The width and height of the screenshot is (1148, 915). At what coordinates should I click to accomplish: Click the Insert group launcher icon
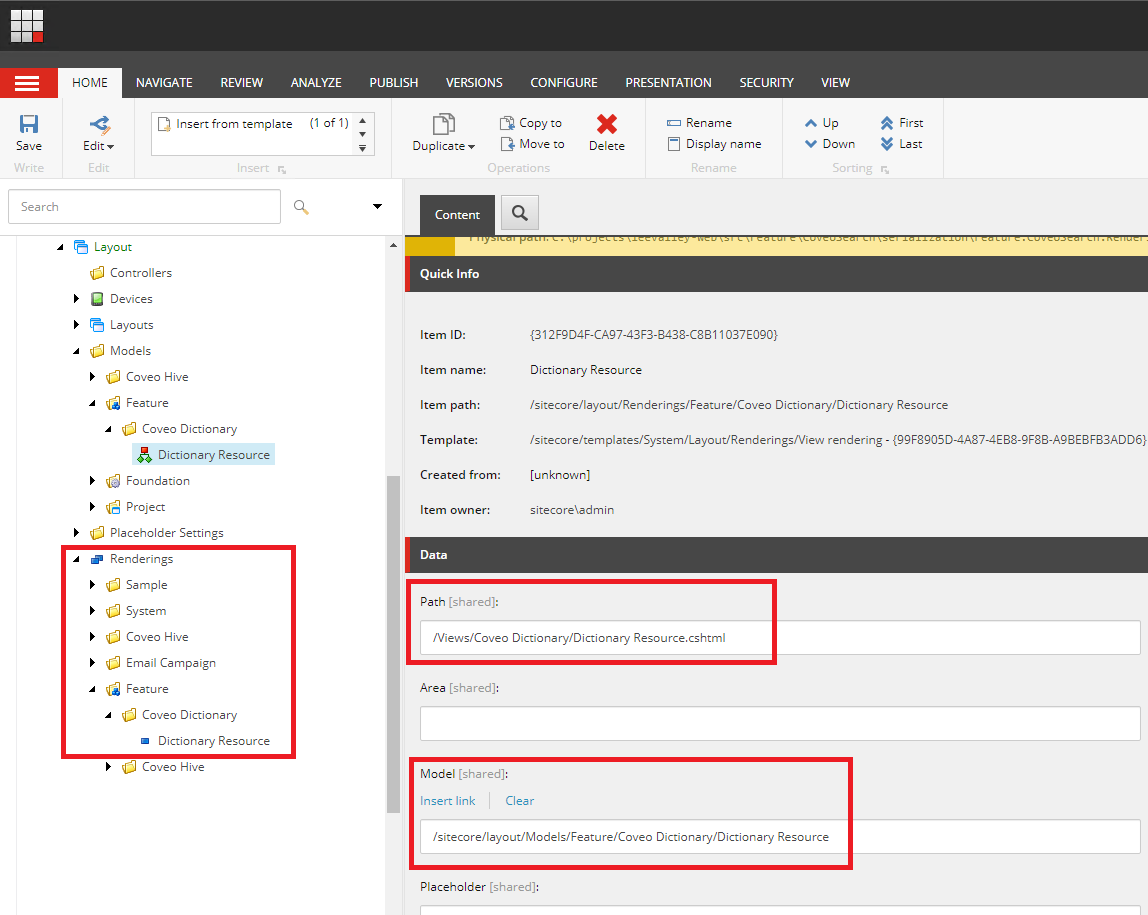click(x=282, y=169)
